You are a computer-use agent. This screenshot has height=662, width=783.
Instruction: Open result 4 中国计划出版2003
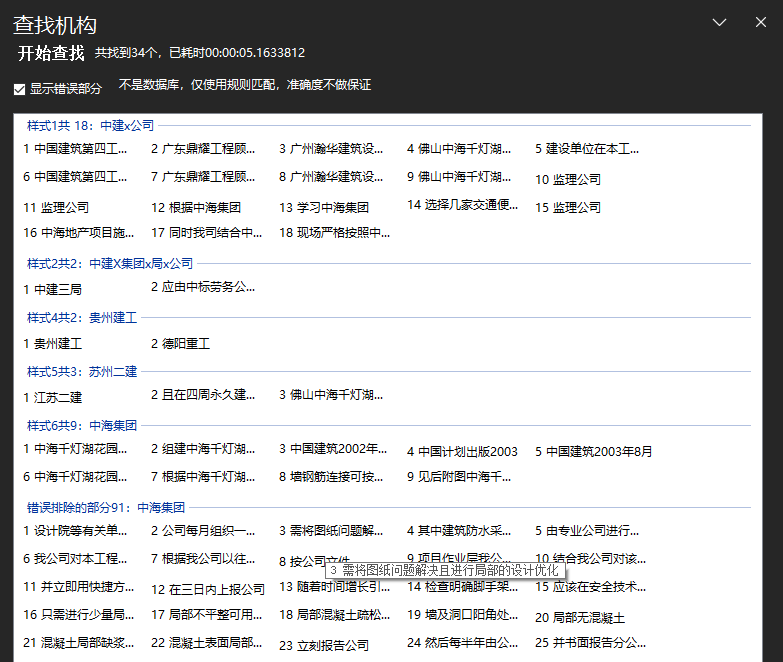(x=462, y=452)
